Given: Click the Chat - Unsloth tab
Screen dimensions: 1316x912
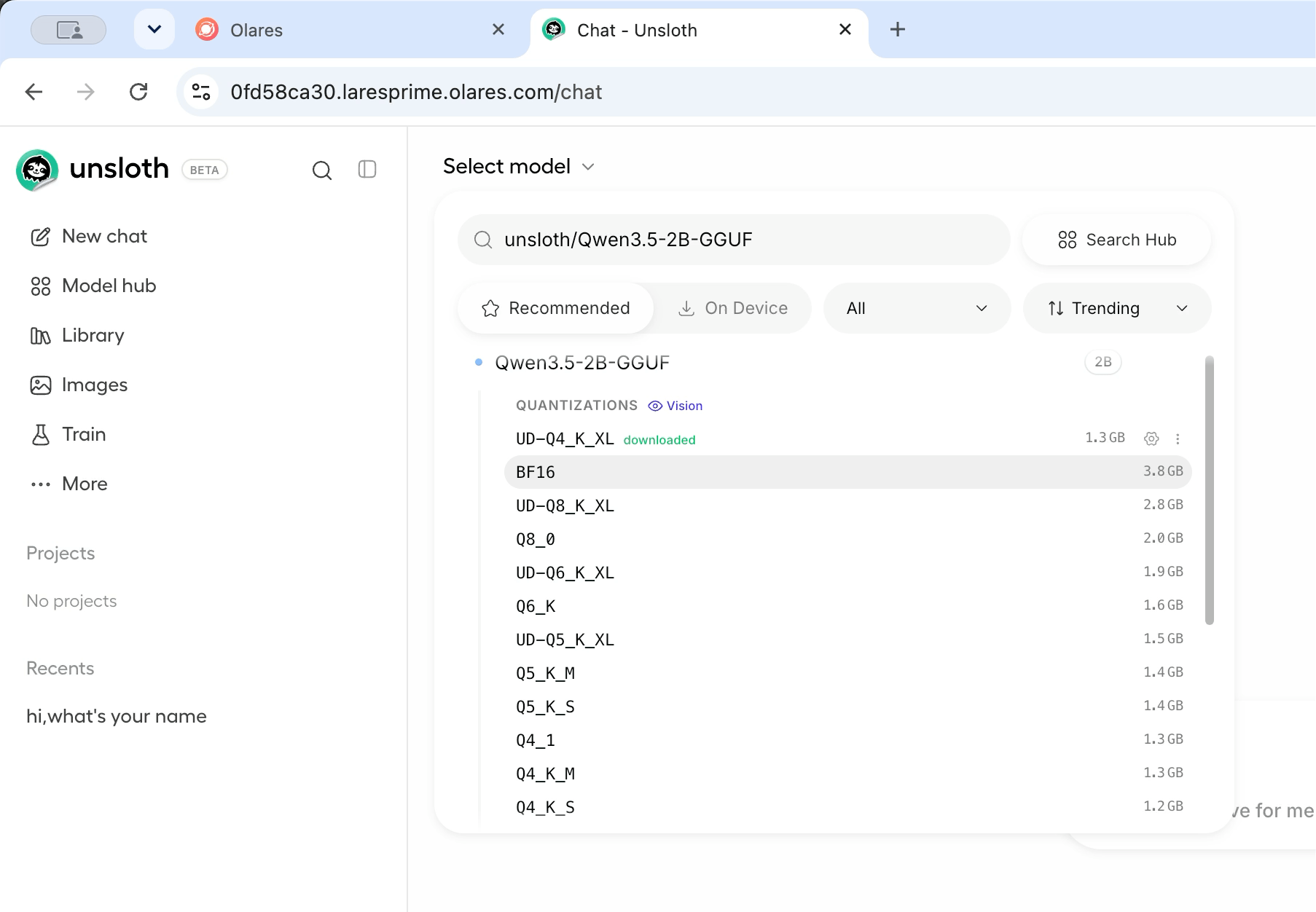Looking at the screenshot, I should pyautogui.click(x=700, y=30).
